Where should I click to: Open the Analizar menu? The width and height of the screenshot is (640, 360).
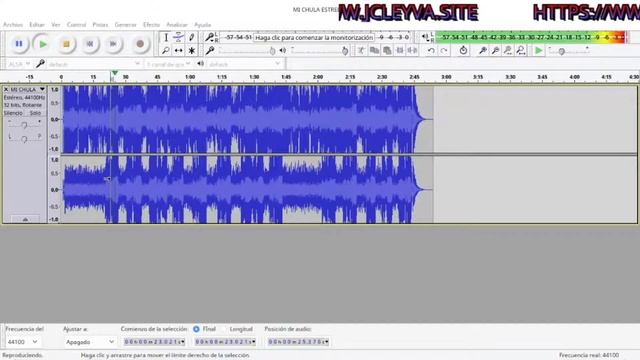point(177,25)
